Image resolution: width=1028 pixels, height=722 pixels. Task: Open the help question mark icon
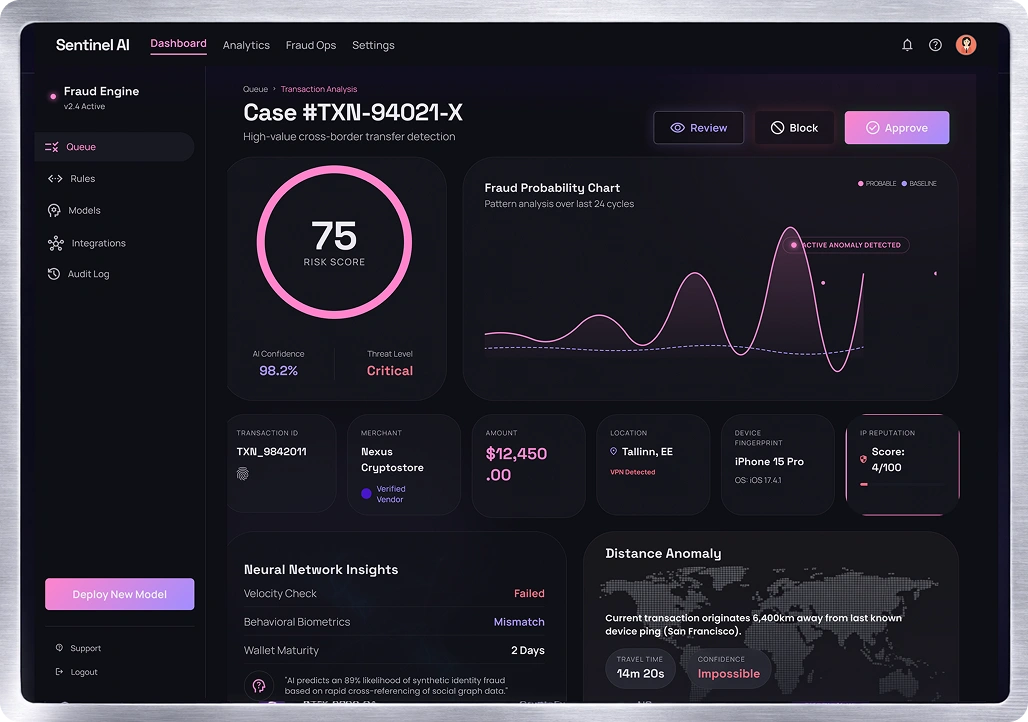point(935,45)
